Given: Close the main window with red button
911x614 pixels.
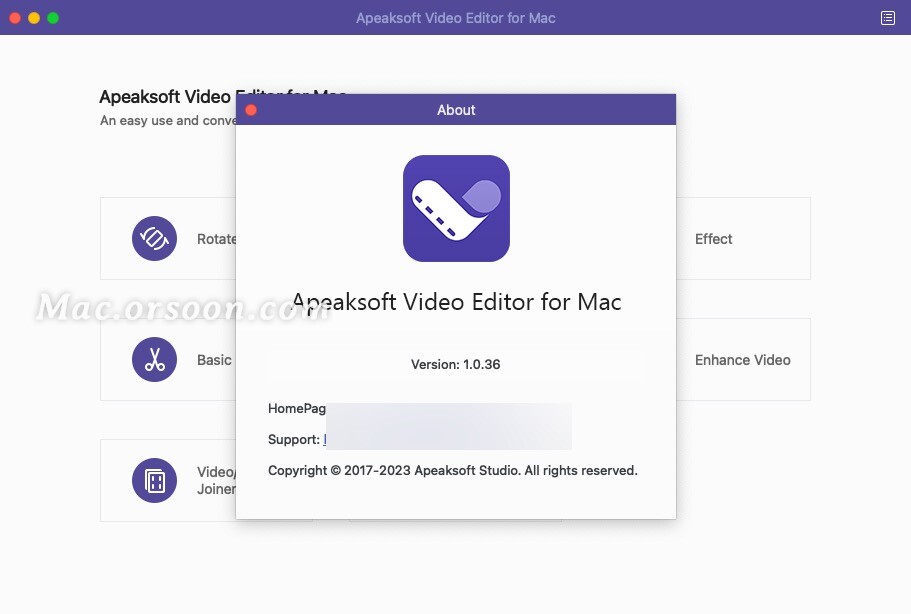Looking at the screenshot, I should click(16, 18).
